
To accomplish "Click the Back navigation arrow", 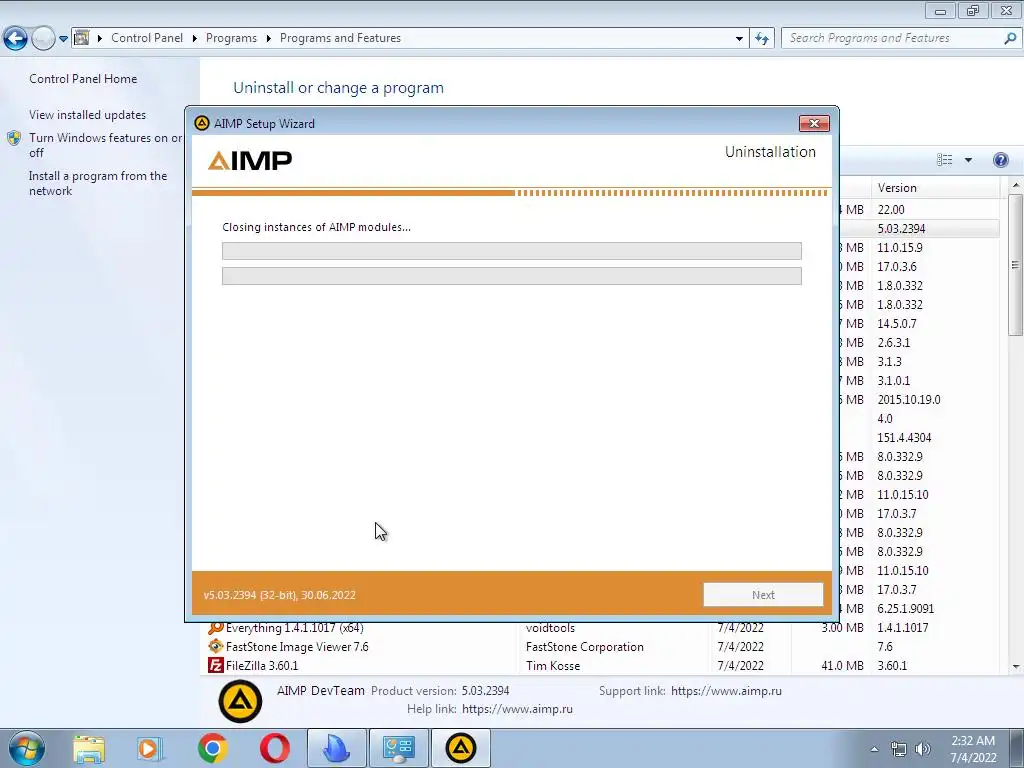I will point(16,39).
